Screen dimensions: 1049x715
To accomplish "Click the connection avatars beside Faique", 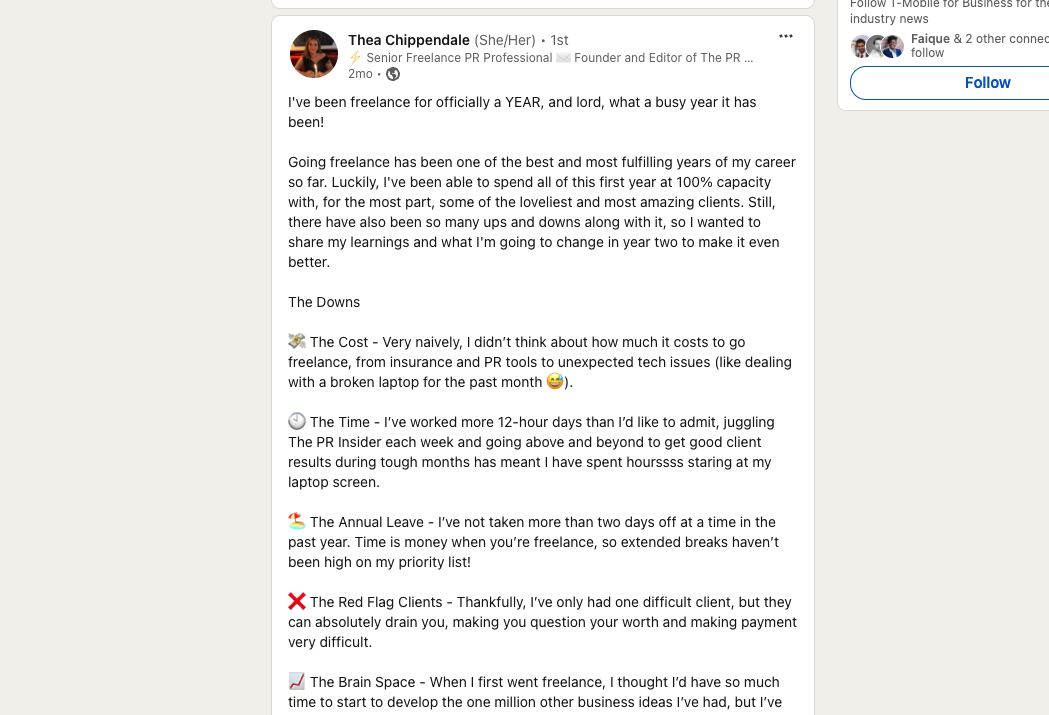I will coord(877,46).
